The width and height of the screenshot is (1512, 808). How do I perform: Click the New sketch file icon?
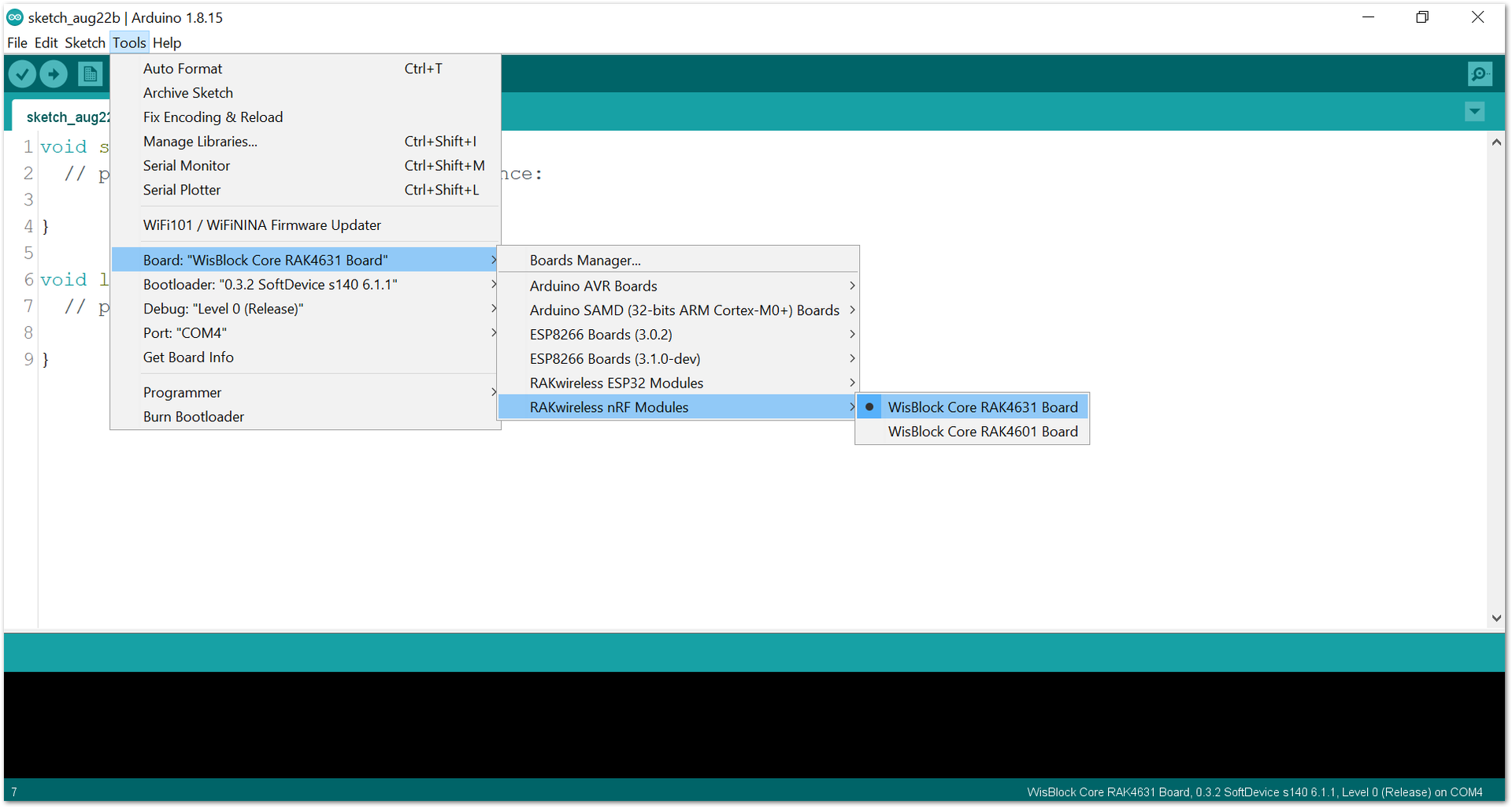tap(90, 74)
